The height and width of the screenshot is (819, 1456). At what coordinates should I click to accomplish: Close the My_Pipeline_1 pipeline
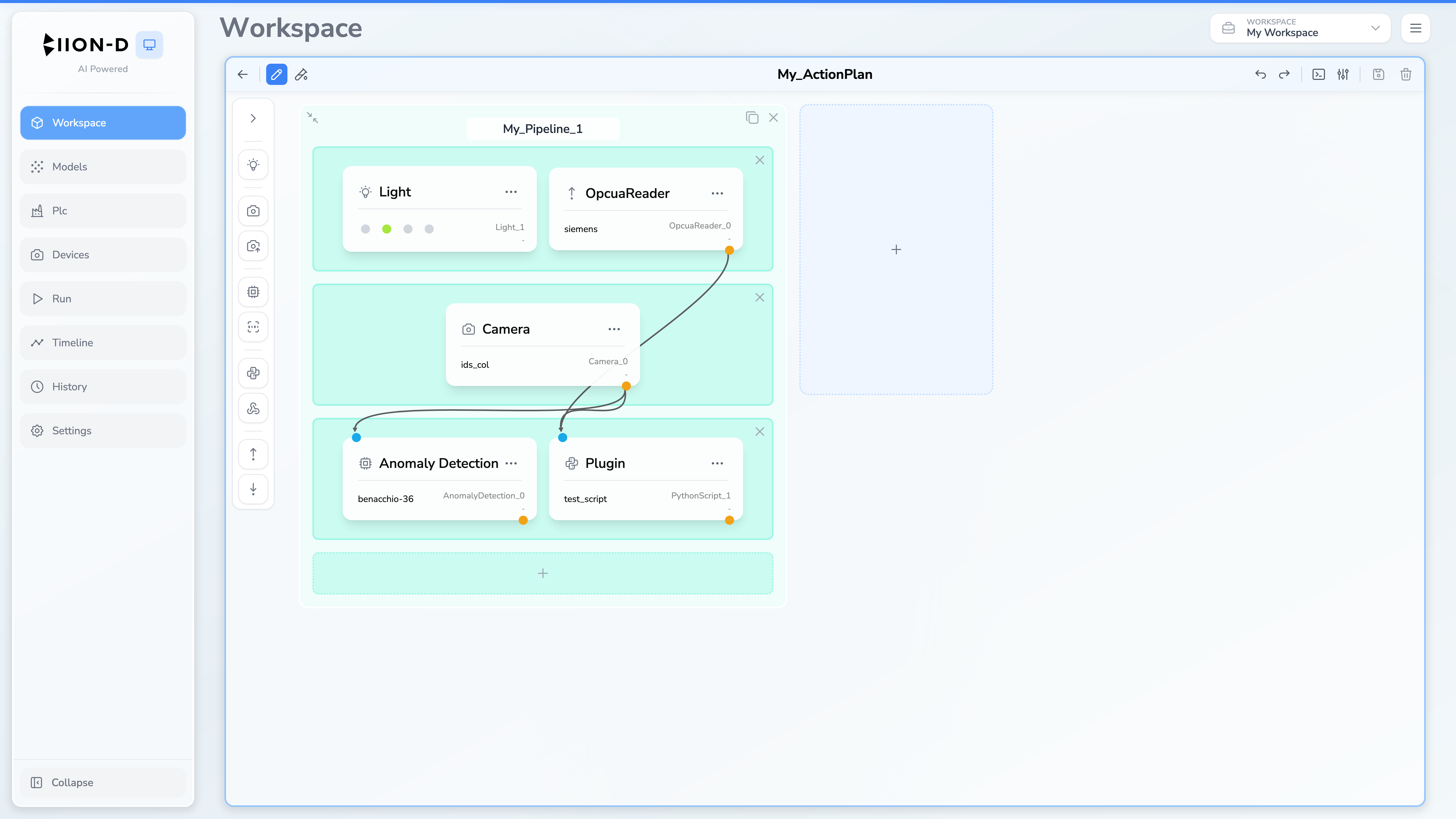[x=773, y=118]
